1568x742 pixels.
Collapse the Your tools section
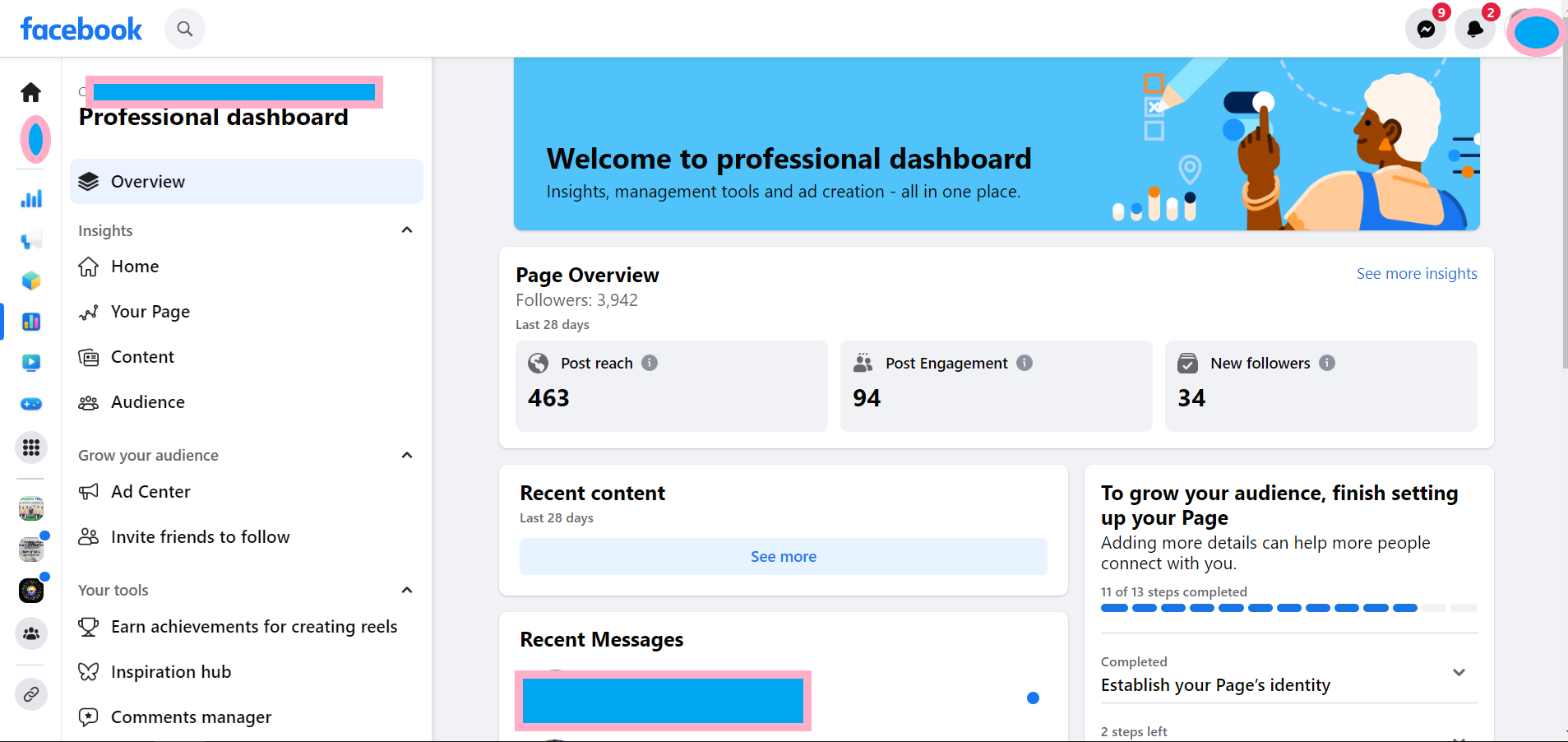tap(406, 590)
